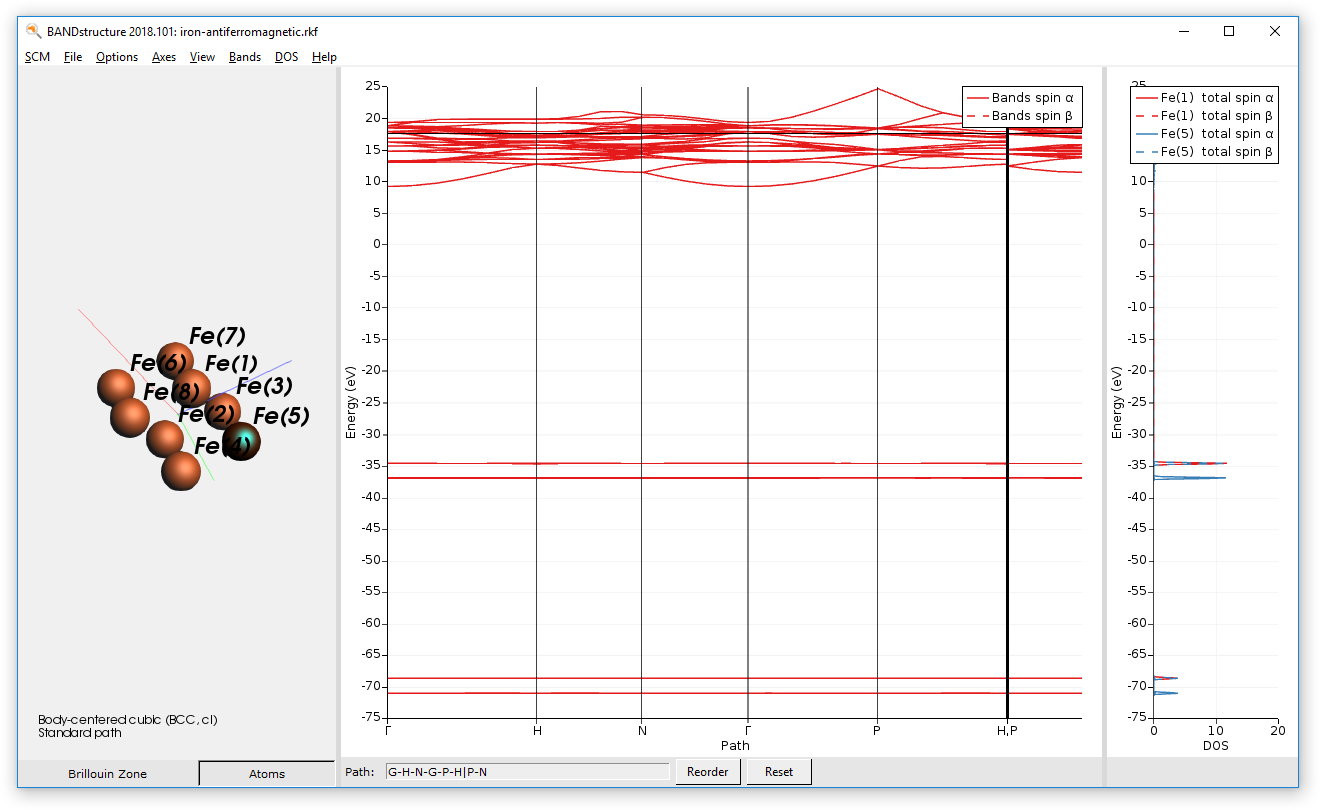Click the Reorder button
The image size is (1320, 810).
pyautogui.click(x=708, y=771)
